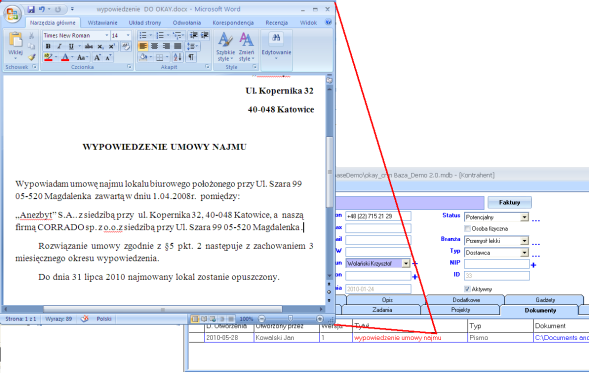589x373 pixels.
Task: Switch to the Opis tab in Kontrahent
Action: click(x=387, y=300)
